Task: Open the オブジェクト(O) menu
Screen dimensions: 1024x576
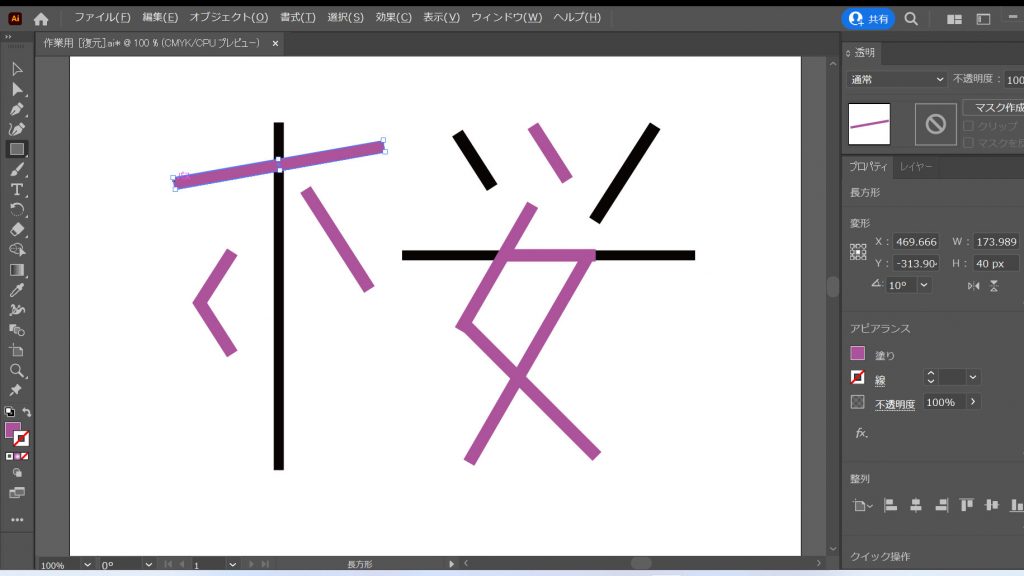Action: [x=229, y=18]
